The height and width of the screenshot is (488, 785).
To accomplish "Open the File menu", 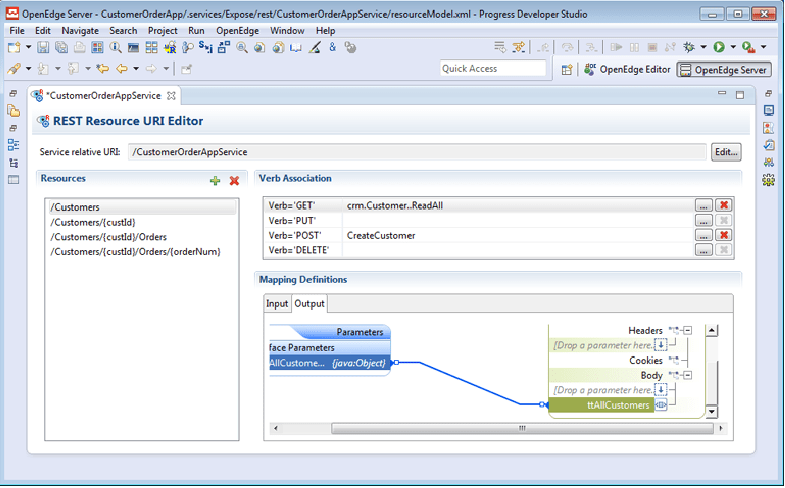I will [x=17, y=31].
